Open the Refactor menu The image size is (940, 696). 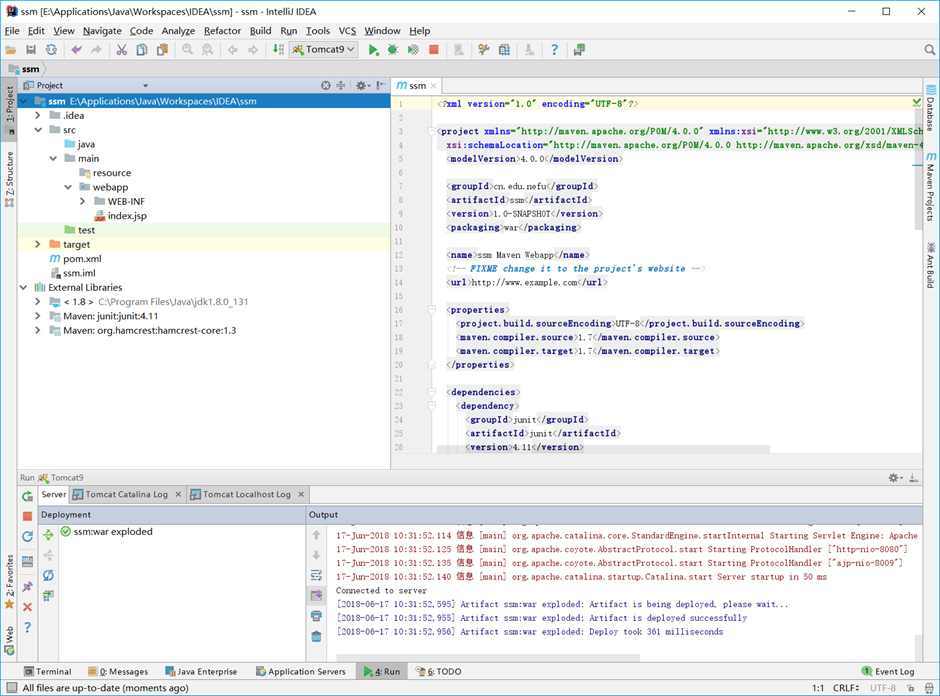click(222, 31)
